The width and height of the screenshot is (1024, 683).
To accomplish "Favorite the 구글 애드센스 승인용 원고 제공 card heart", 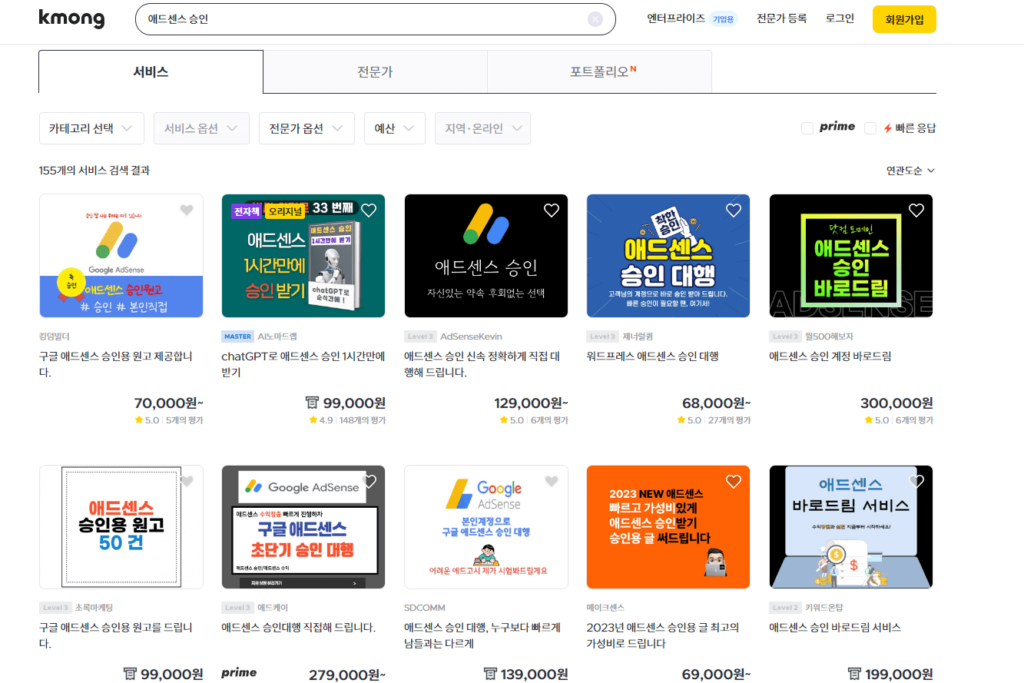I will click(x=187, y=210).
